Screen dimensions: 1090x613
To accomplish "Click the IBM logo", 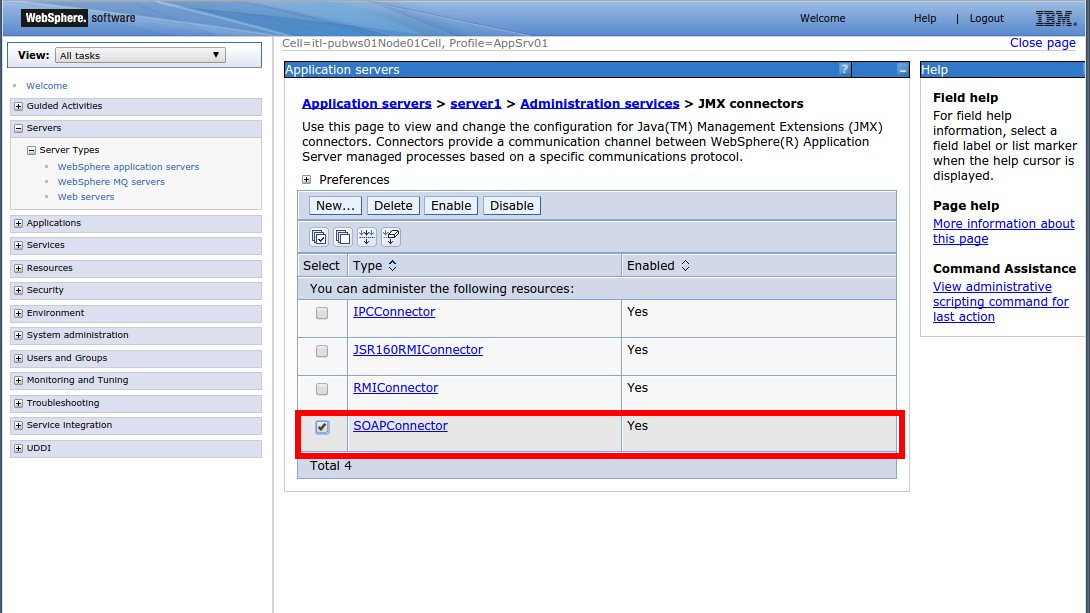I will pos(1056,18).
